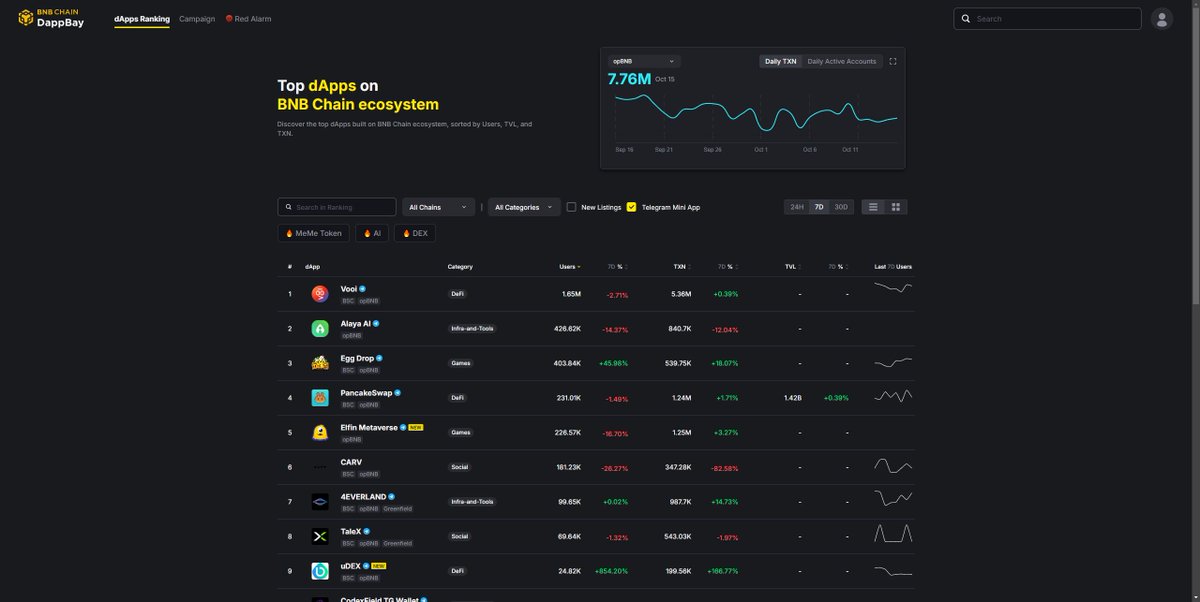Open the All Categories dropdown

pos(525,207)
